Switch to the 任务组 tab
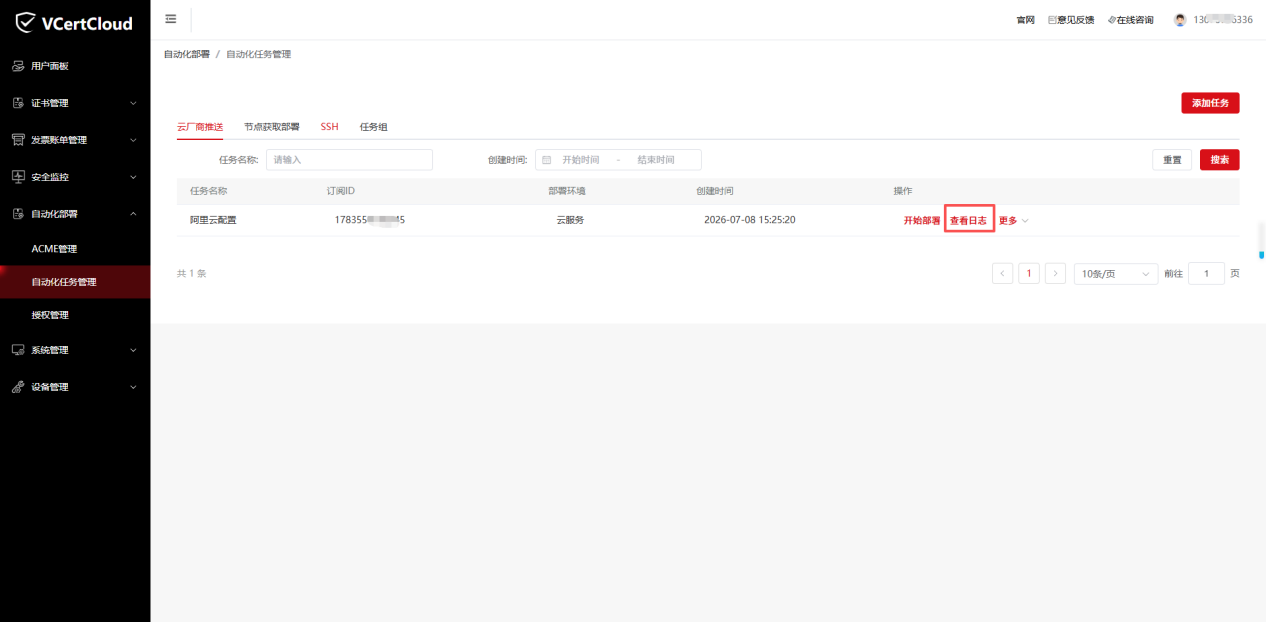Viewport: 1266px width, 622px height. click(x=374, y=127)
